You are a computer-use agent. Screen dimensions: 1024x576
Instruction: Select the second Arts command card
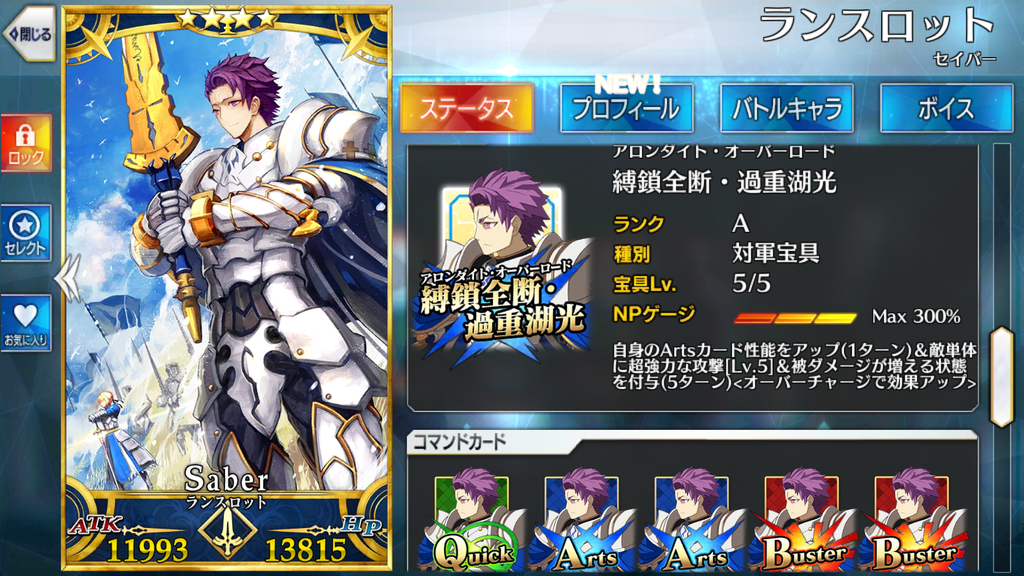pyautogui.click(x=694, y=520)
